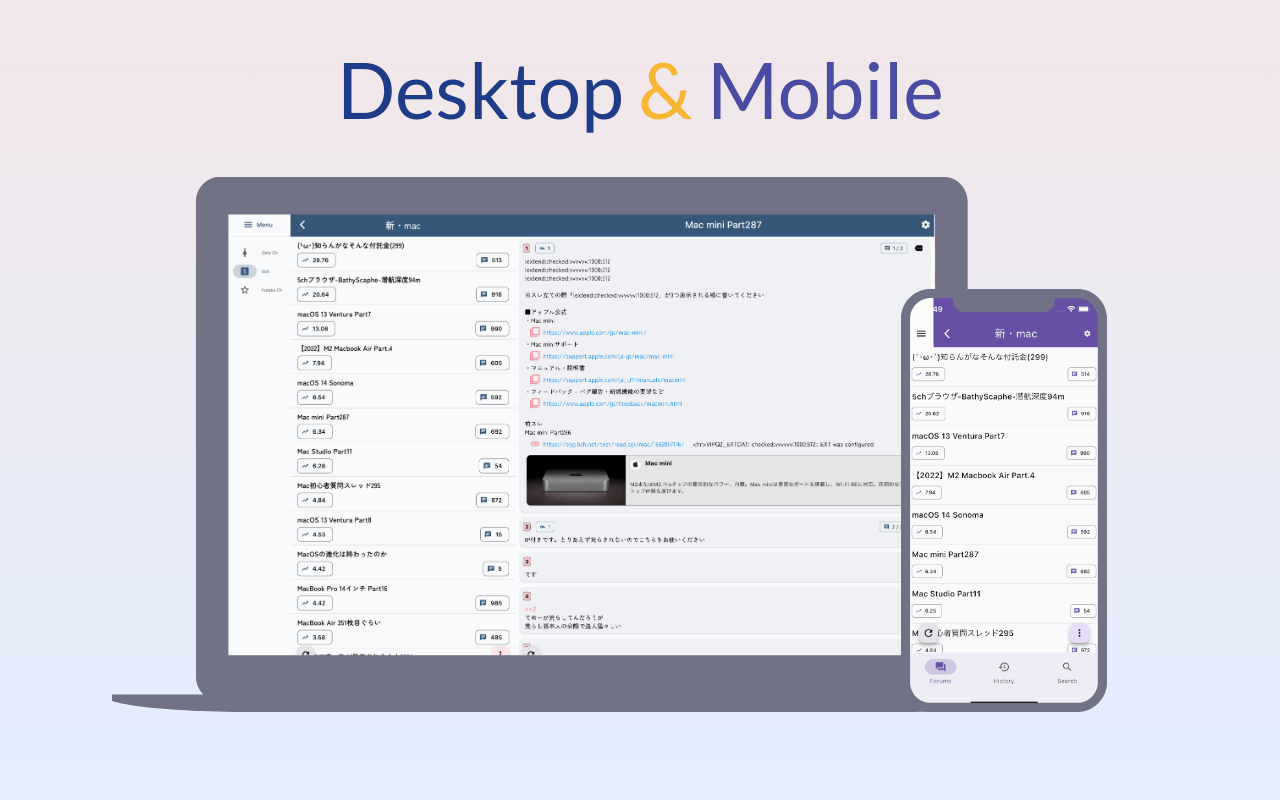Click desktop trend chip 28.76
Viewport: 1280px width, 800px height.
[315, 260]
